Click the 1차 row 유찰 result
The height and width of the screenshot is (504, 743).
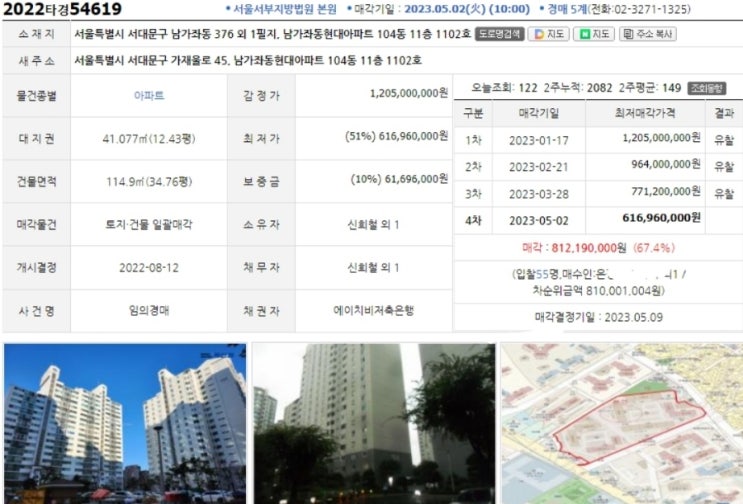pos(724,141)
